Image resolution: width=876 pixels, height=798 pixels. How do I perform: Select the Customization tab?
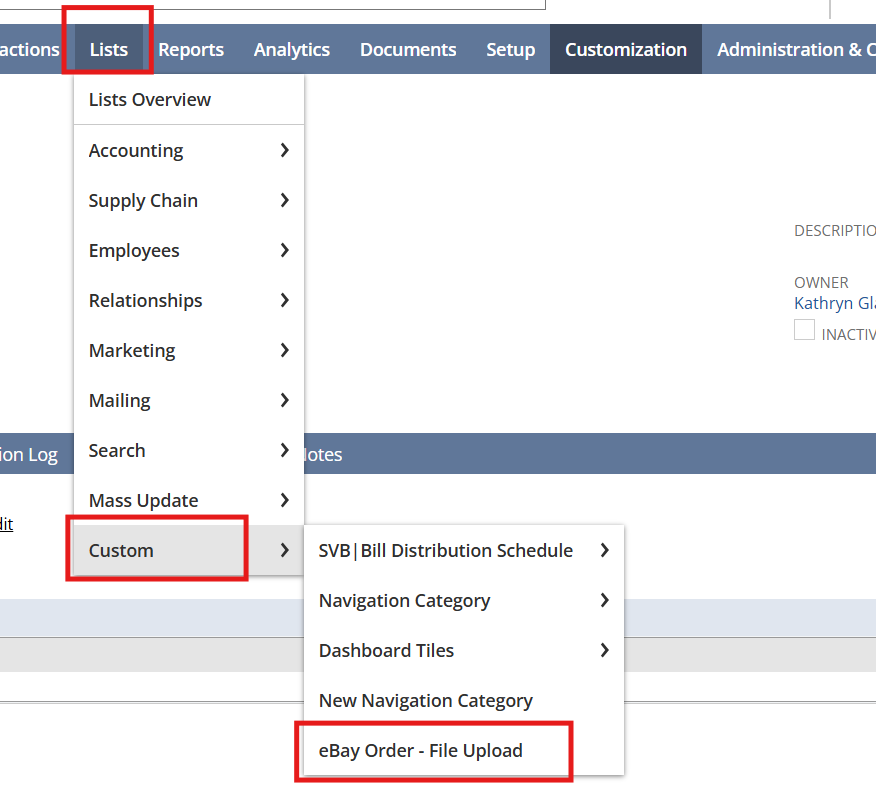[x=625, y=49]
